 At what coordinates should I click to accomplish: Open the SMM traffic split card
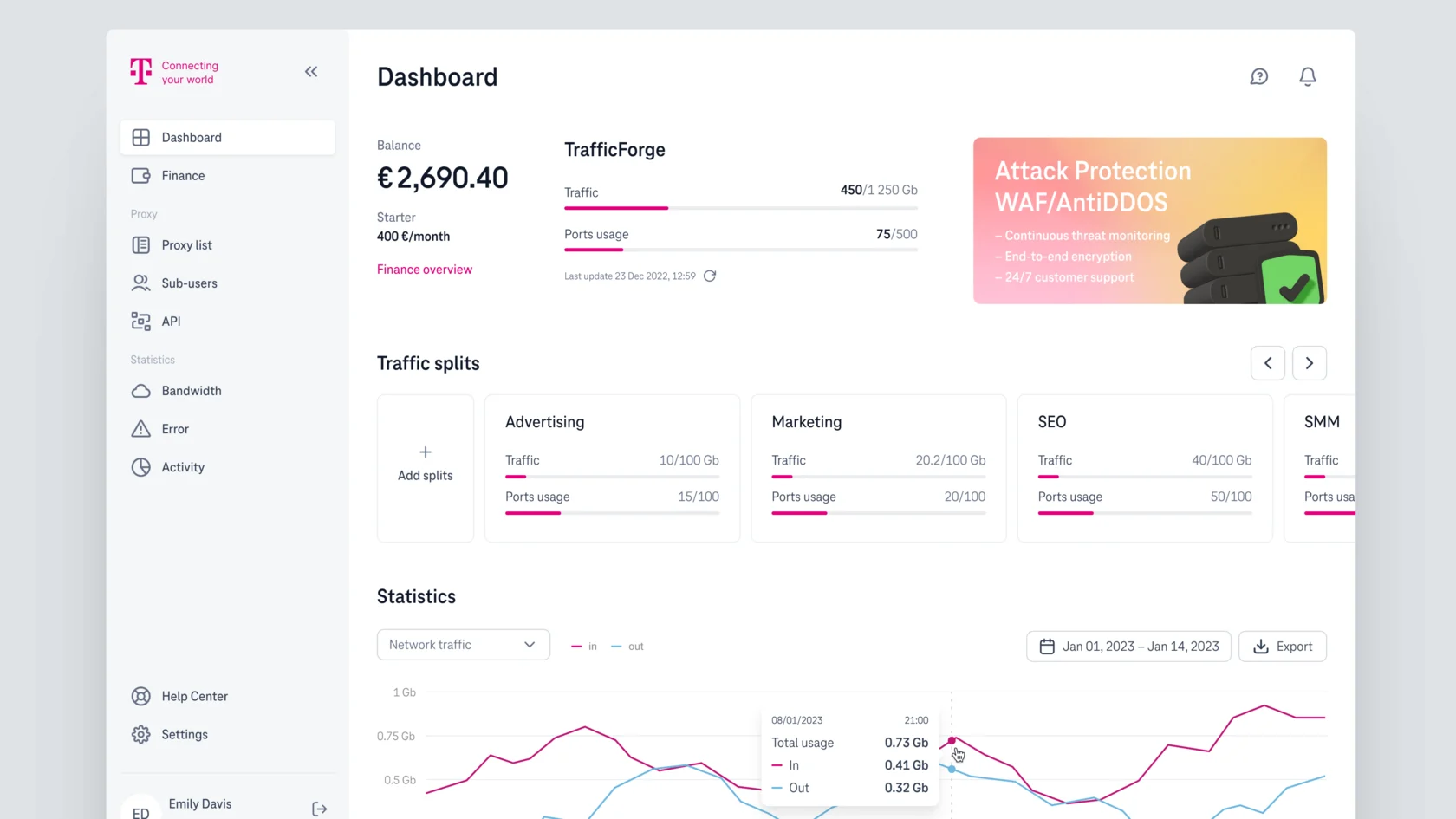click(1320, 468)
